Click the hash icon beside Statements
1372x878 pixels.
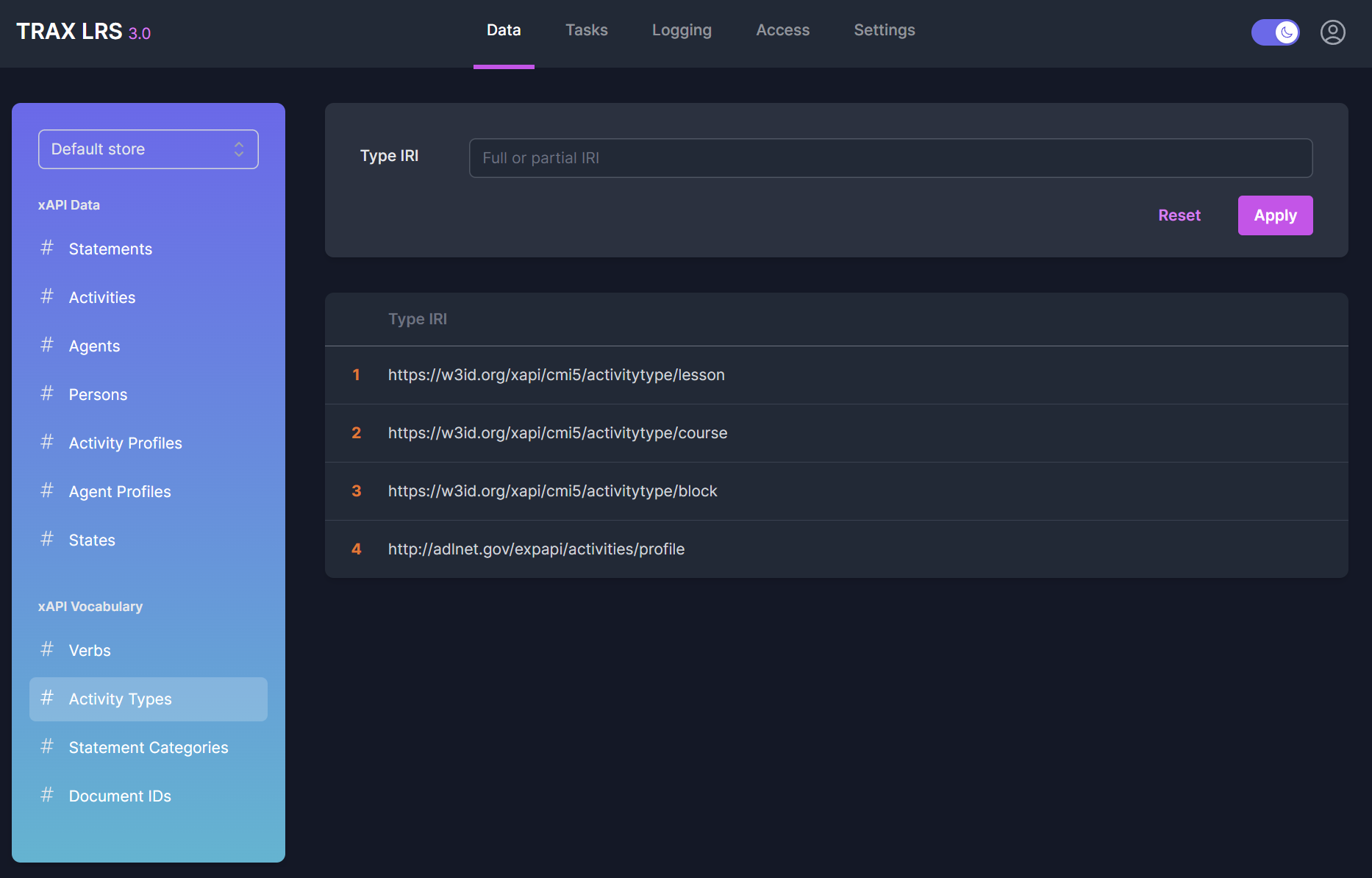click(x=47, y=249)
